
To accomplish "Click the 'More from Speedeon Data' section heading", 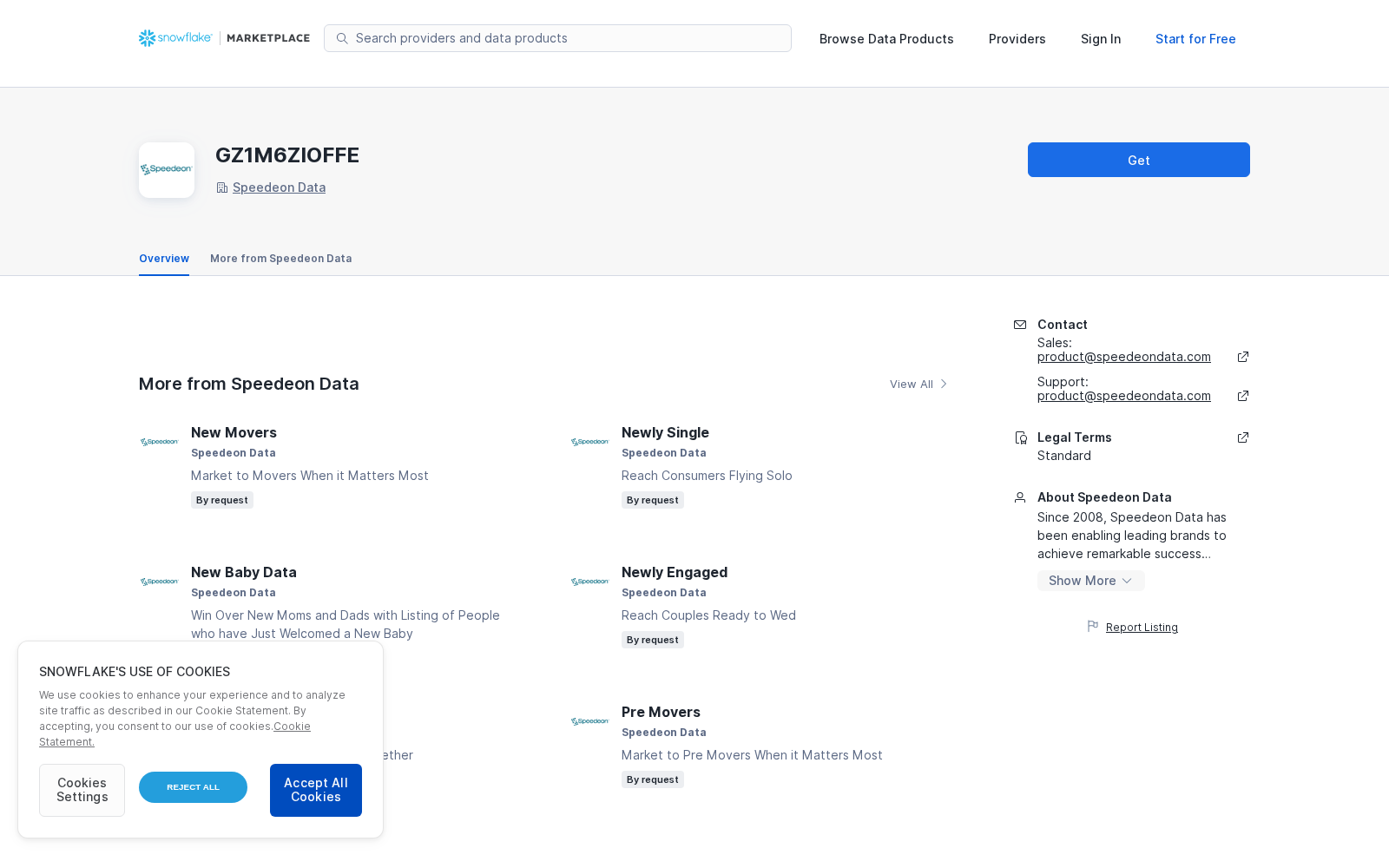I will [x=249, y=384].
